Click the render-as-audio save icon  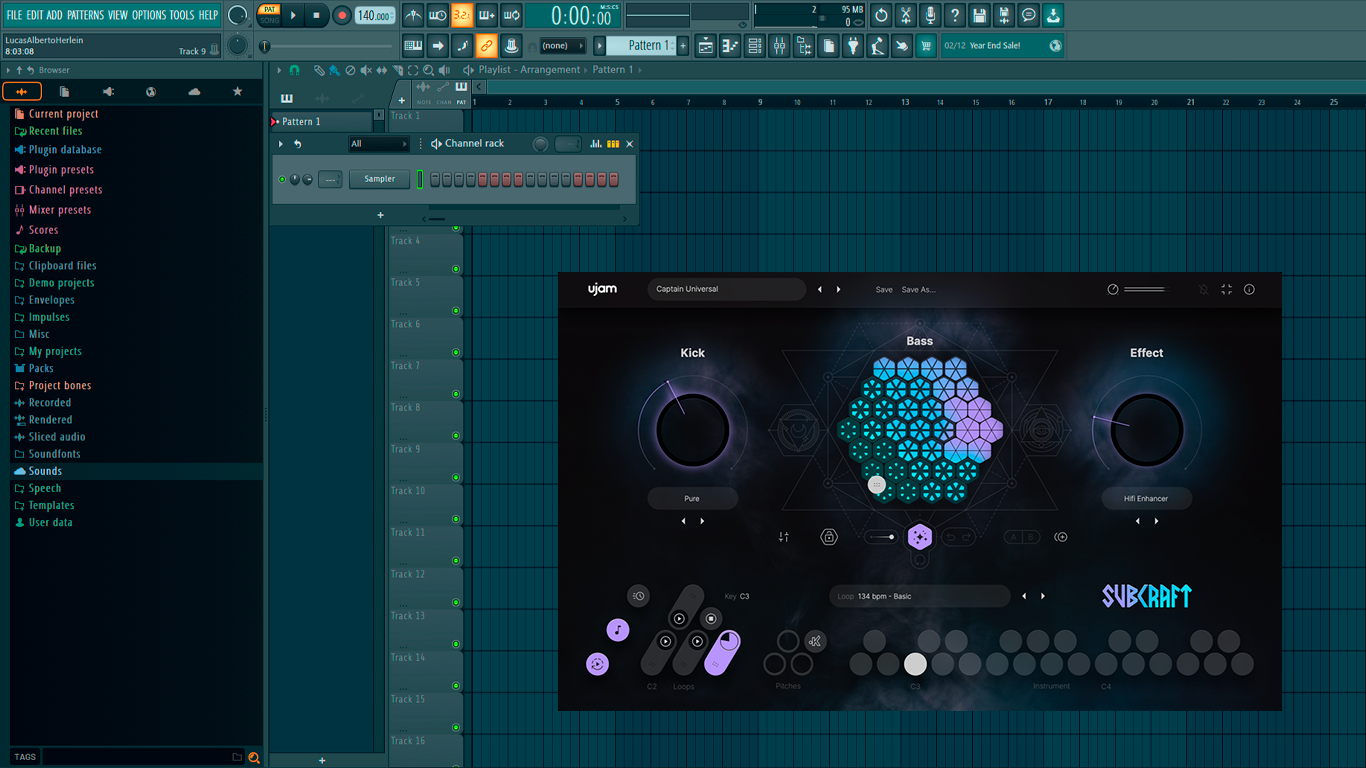pyautogui.click(x=1004, y=16)
